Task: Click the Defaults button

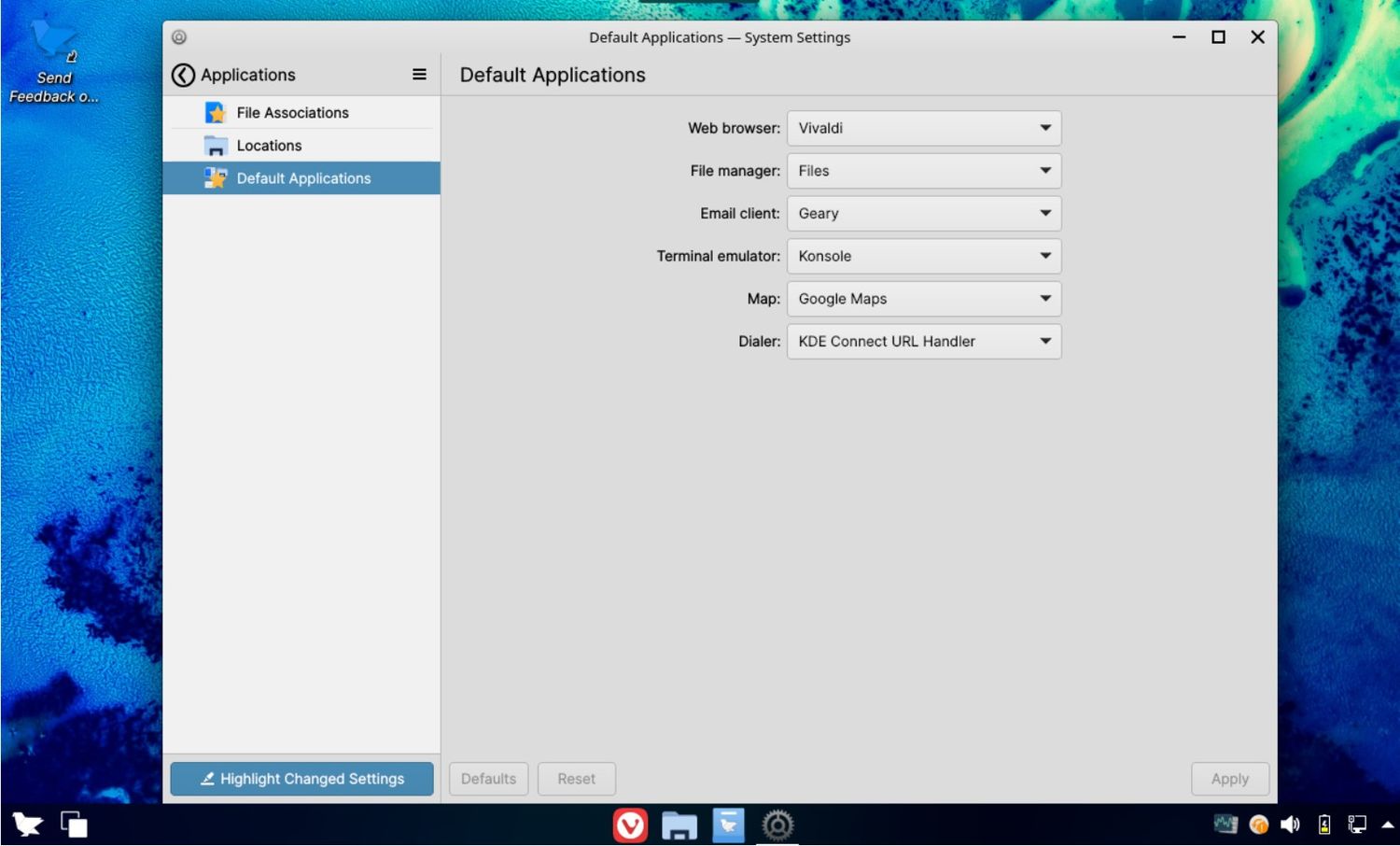Action: tap(488, 779)
